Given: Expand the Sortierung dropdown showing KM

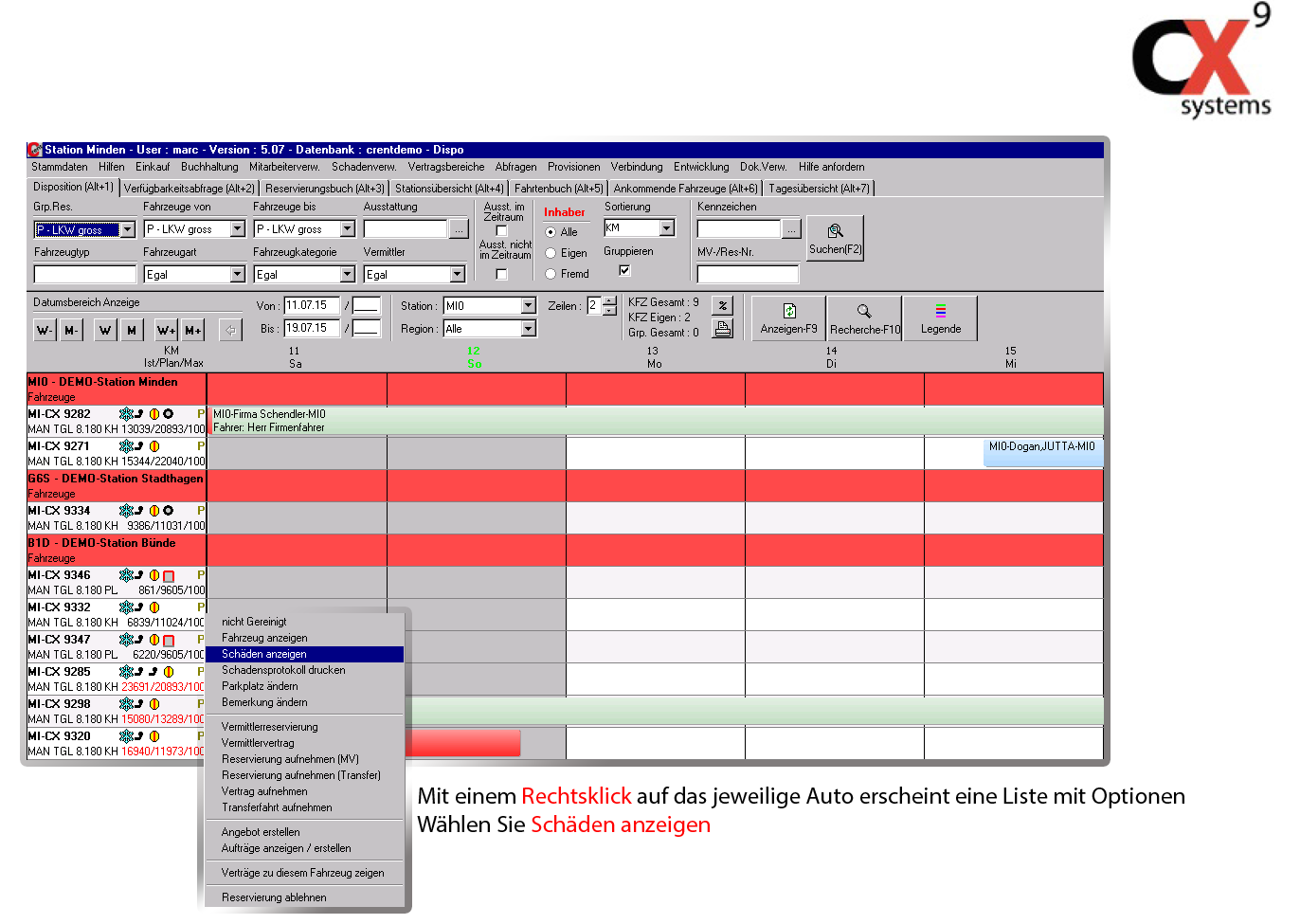Looking at the screenshot, I should [x=667, y=228].
